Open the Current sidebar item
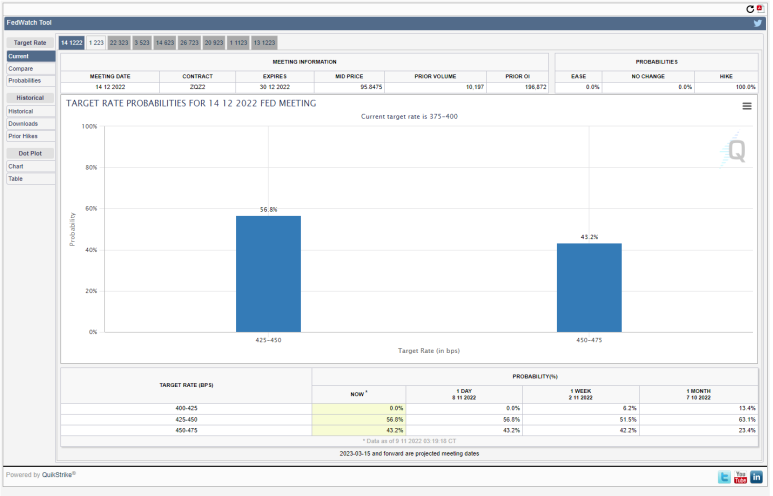This screenshot has width=773, height=496. click(31, 56)
